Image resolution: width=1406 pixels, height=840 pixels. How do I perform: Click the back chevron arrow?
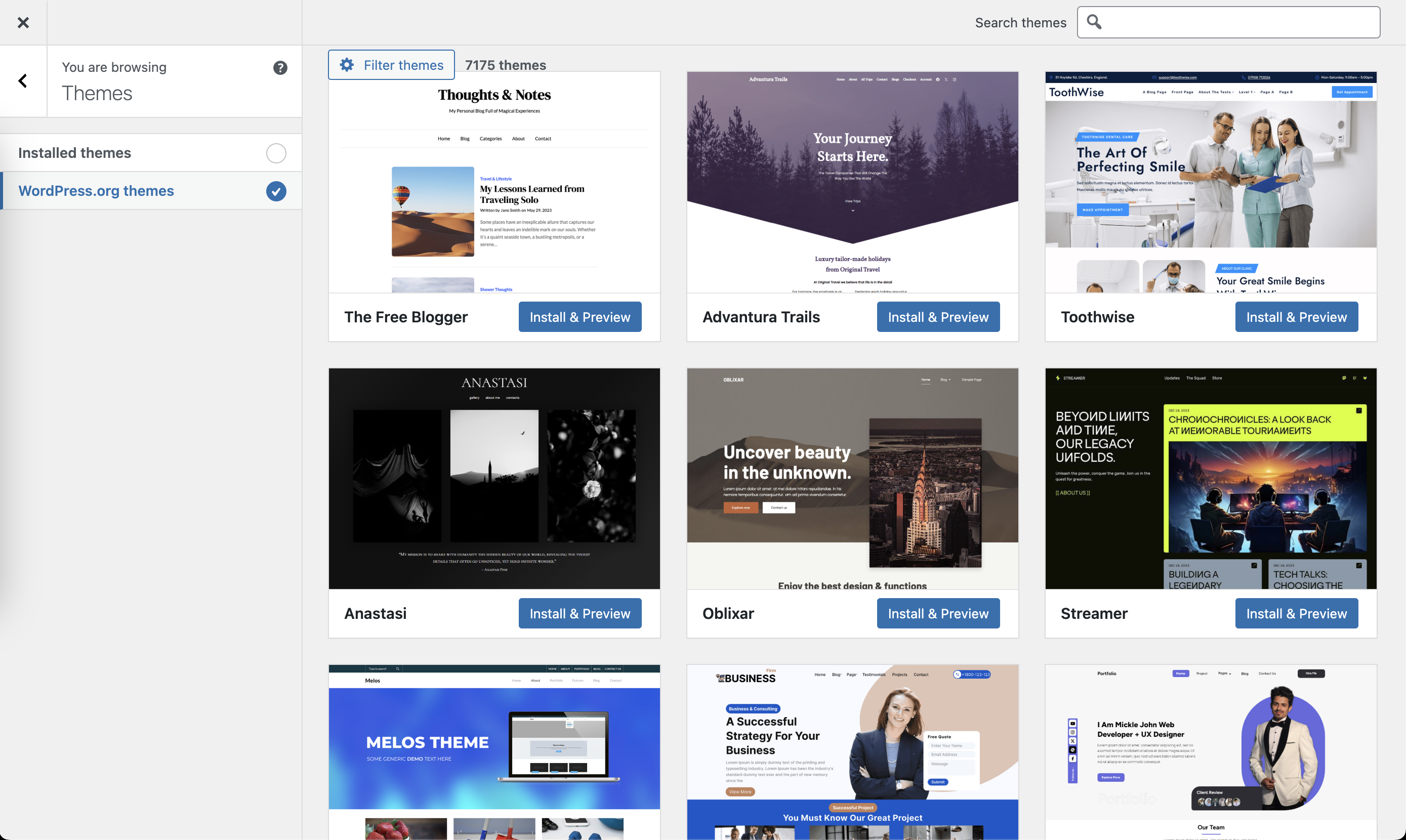point(23,81)
